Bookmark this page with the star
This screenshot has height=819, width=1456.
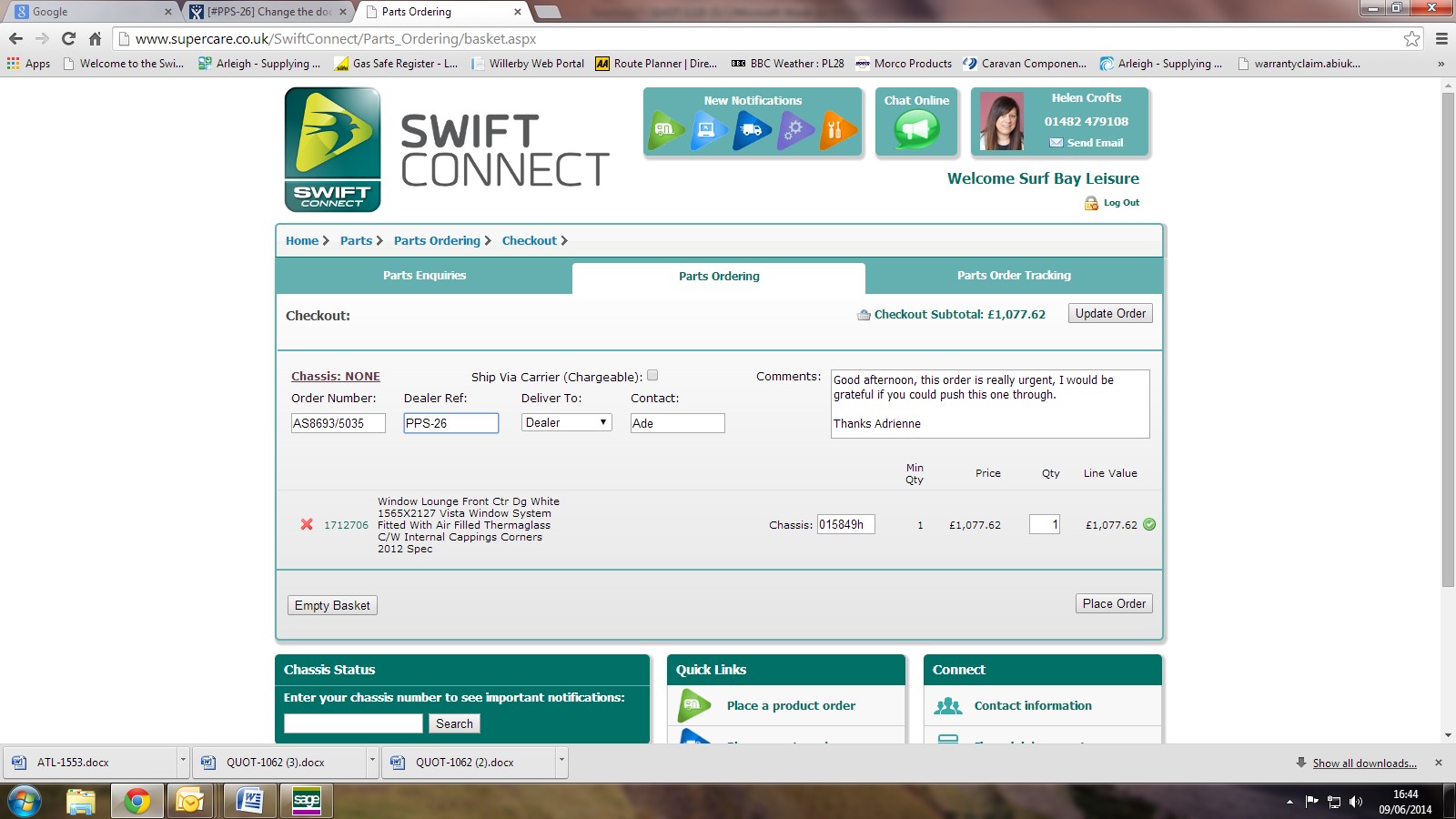[x=1411, y=38]
